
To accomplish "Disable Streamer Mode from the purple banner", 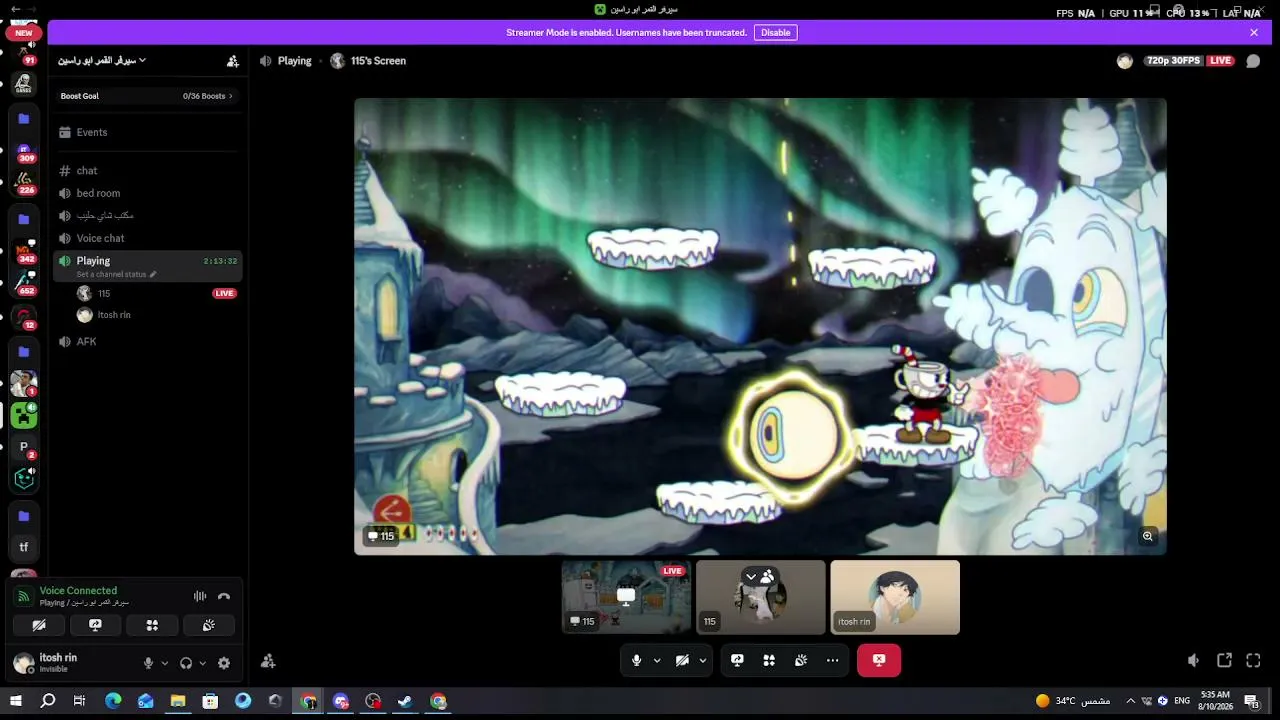I will (775, 32).
